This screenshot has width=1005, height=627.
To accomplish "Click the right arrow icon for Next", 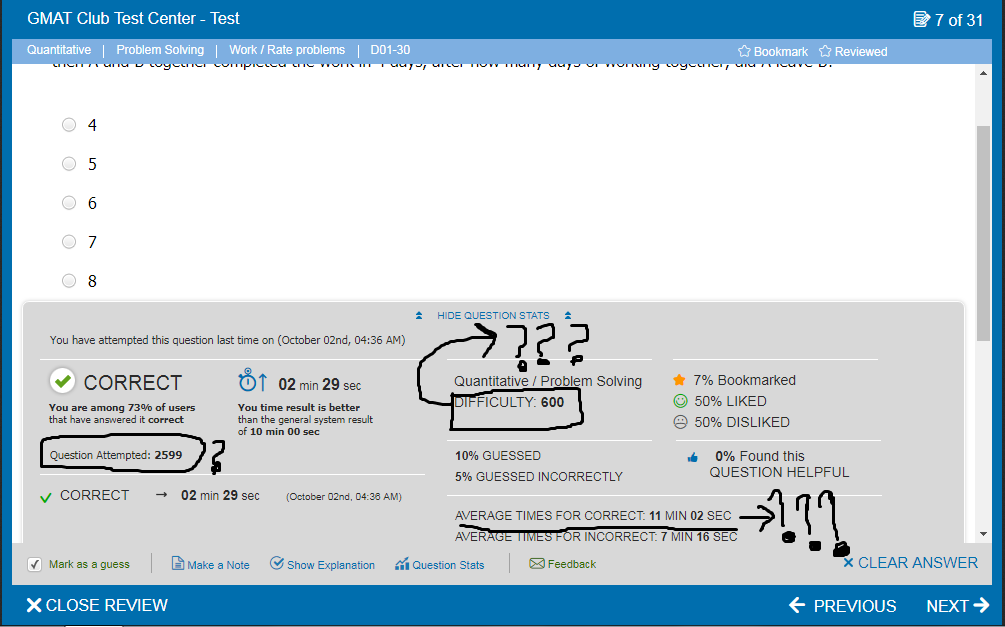I will [x=981, y=605].
